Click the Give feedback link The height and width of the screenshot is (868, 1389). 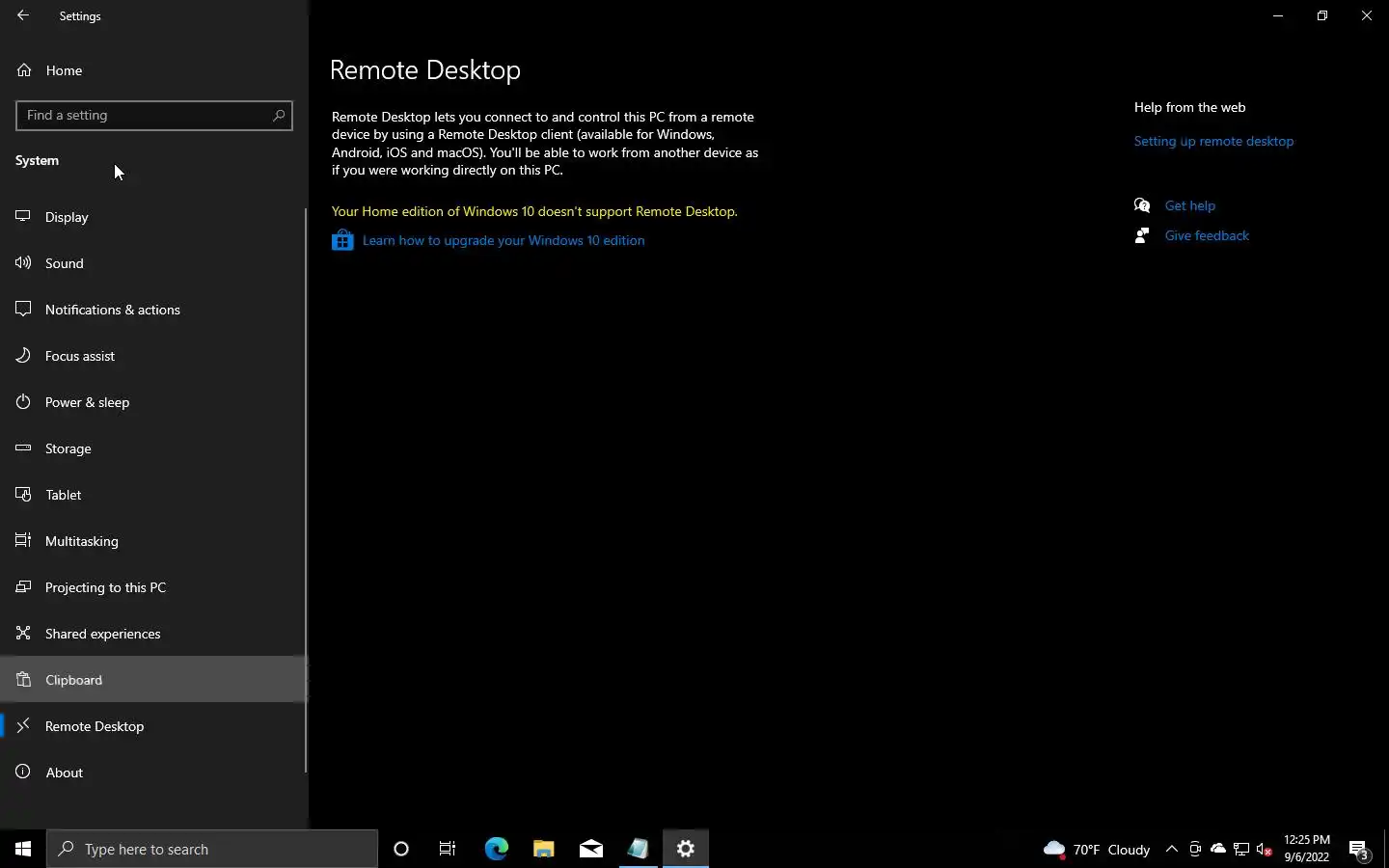coord(1207,235)
